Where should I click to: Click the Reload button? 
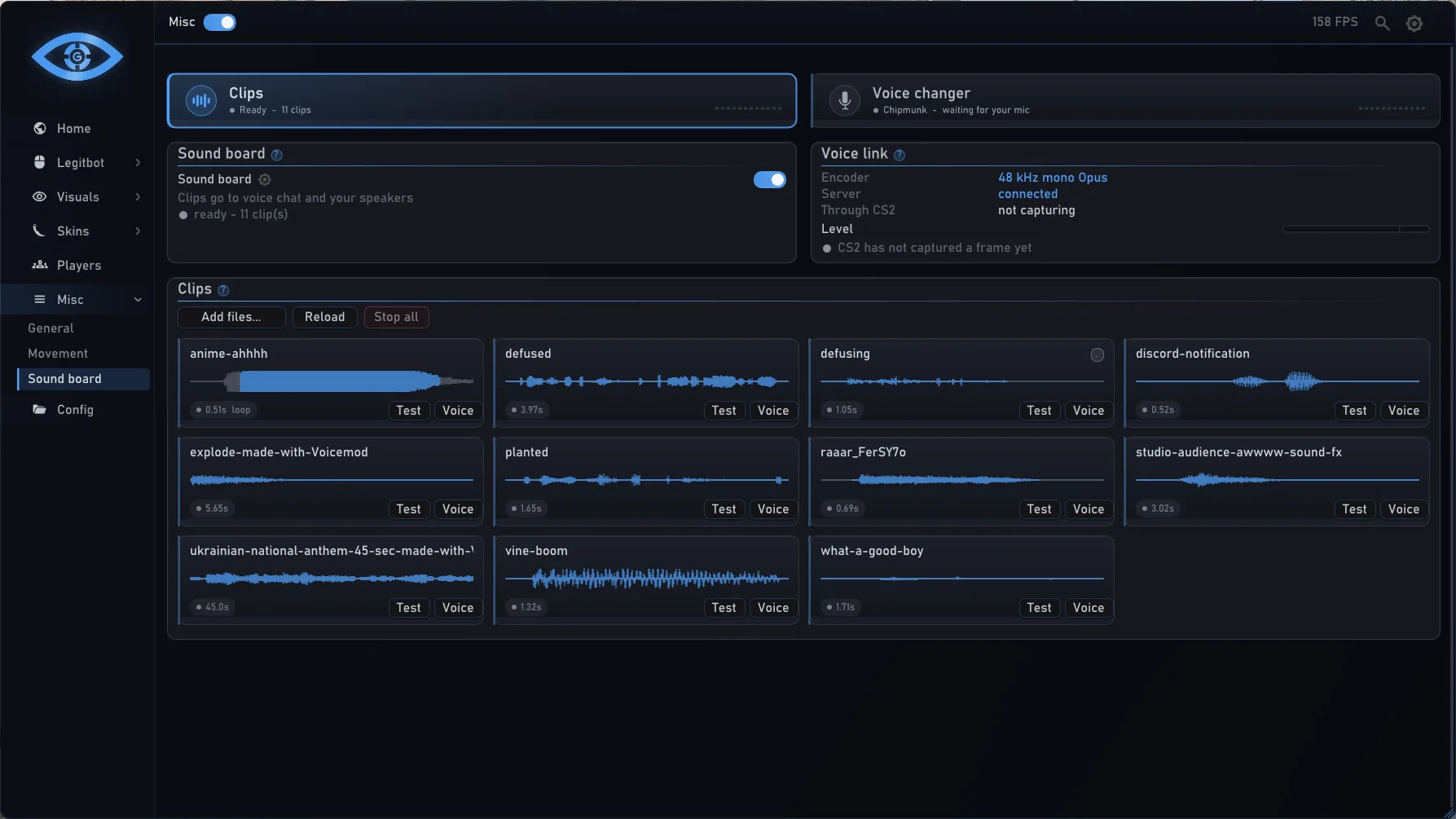(324, 317)
